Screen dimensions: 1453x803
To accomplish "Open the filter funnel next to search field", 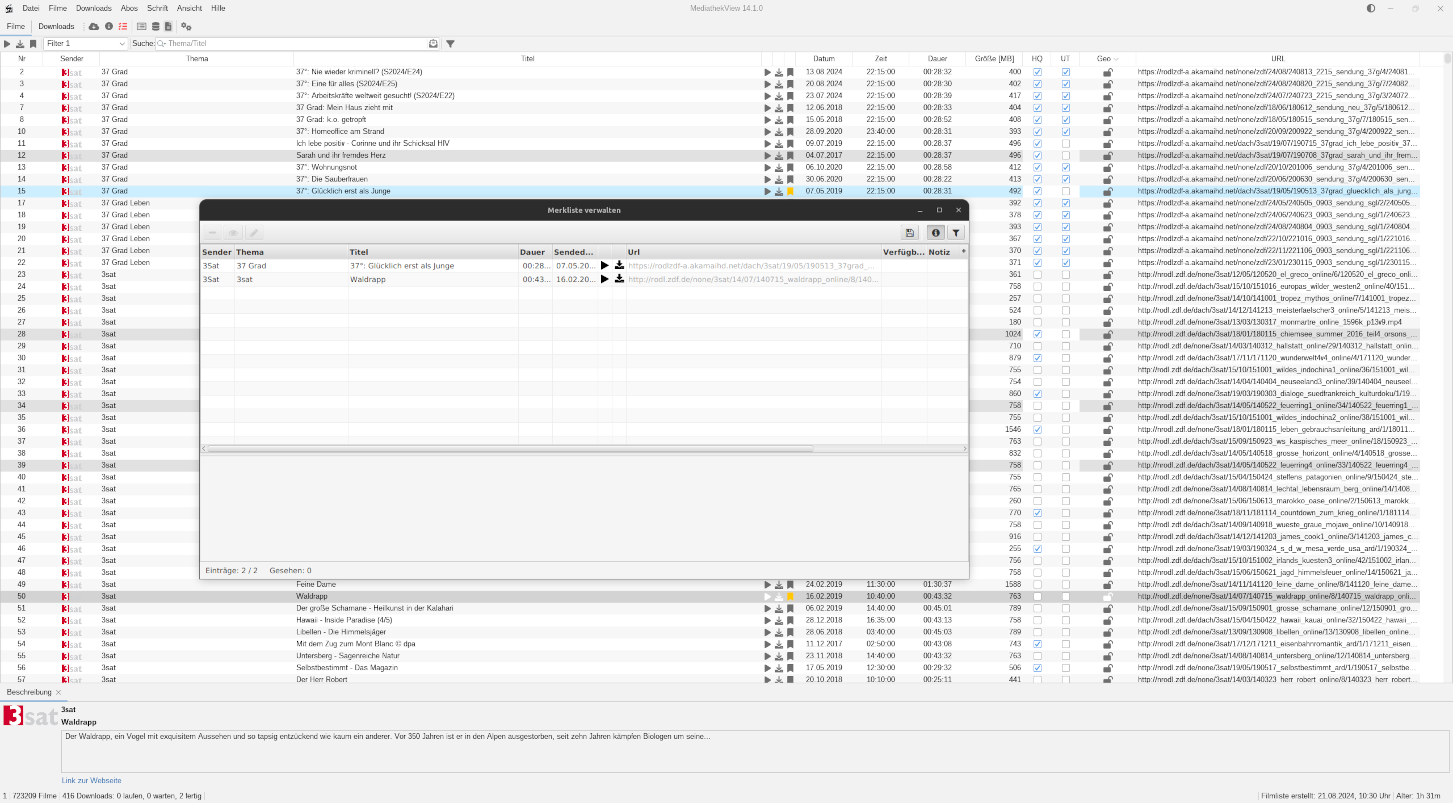I will [x=450, y=44].
